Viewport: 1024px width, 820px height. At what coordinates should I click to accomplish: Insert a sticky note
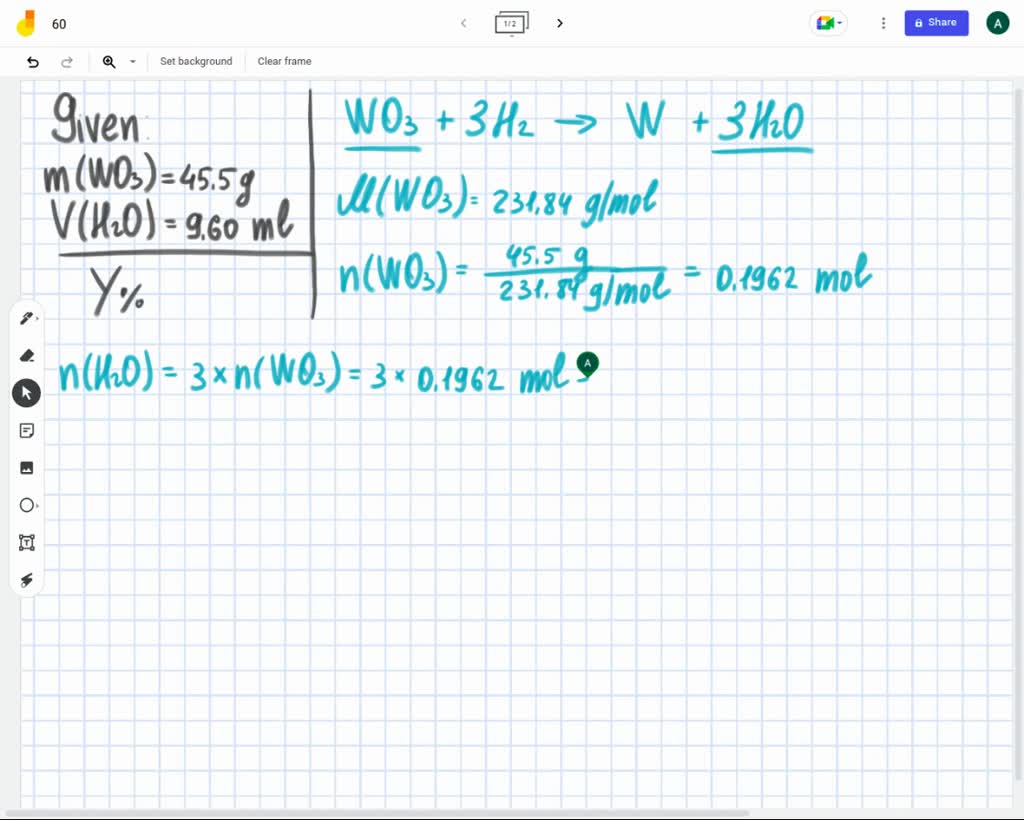[27, 430]
